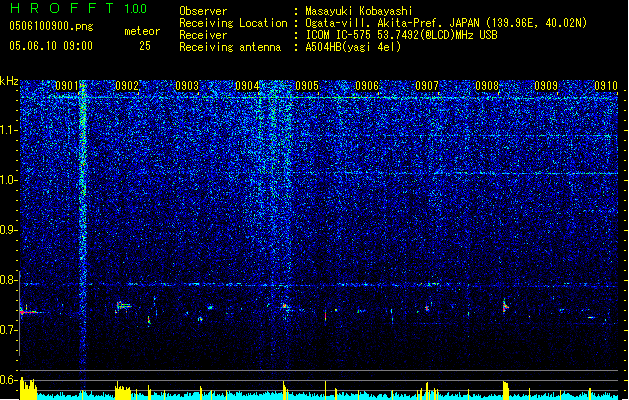The image size is (629, 400).
Task: Select the ICOM IC-575 receiver description
Action: tap(401, 35)
